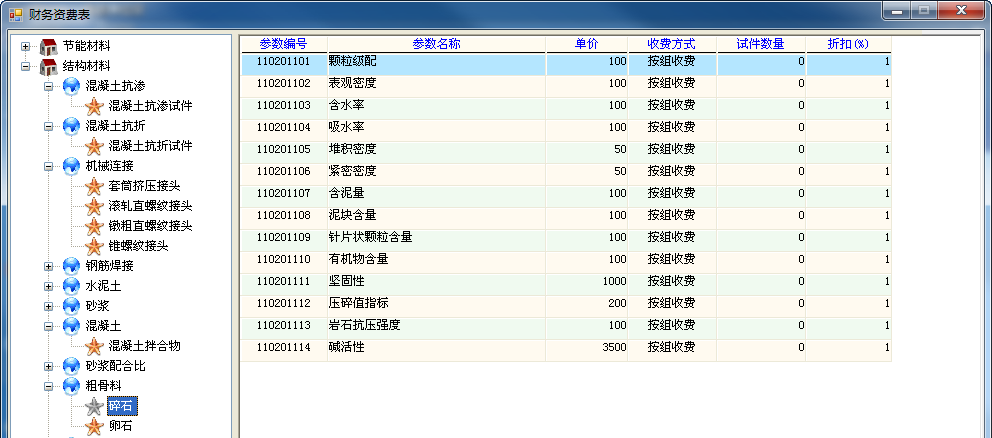Select the 锥螺纹接头 tree item

138,246
